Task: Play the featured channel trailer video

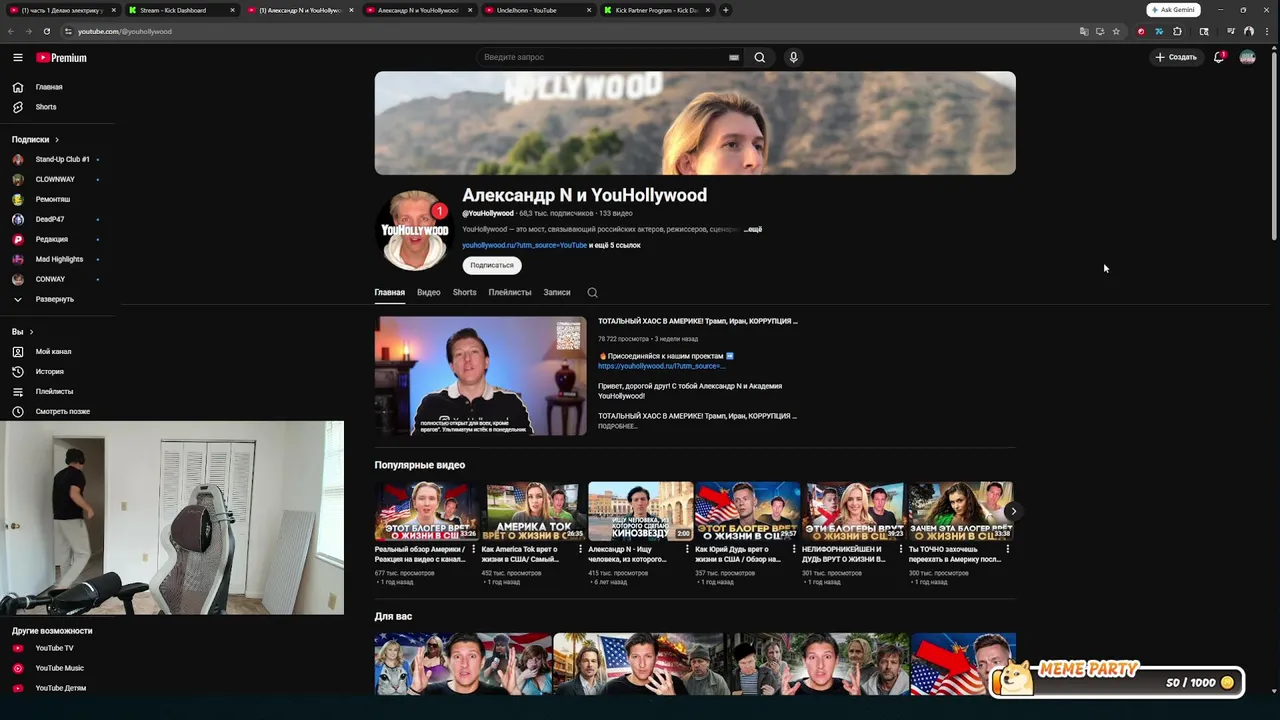Action: click(x=481, y=376)
